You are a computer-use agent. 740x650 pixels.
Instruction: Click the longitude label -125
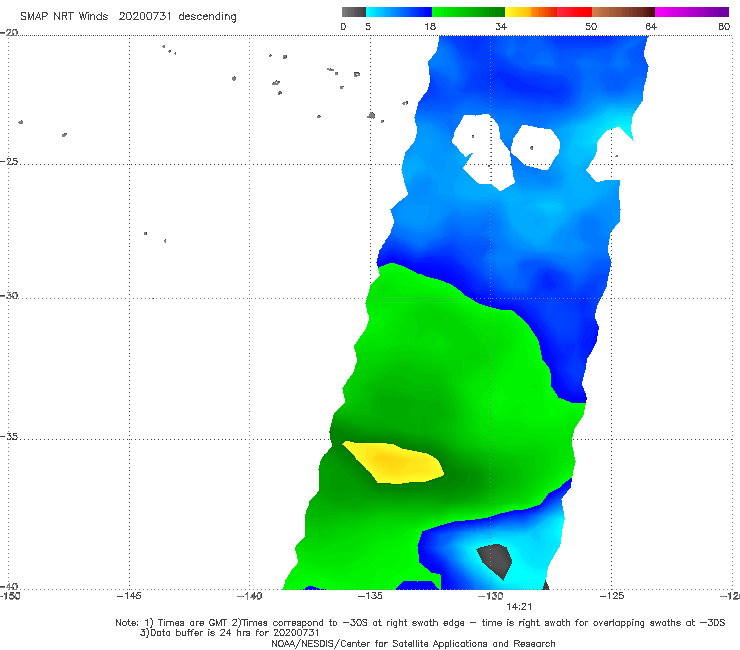[611, 596]
